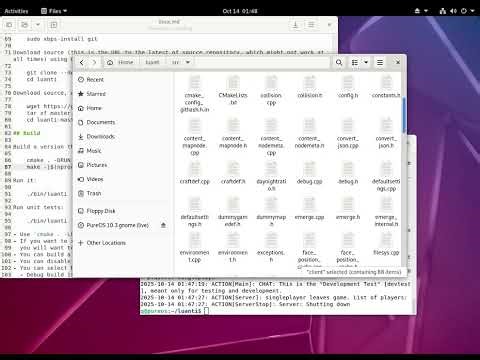This screenshot has width=480, height=360.
Task: Select environment.h file icon
Action: pos(233,240)
